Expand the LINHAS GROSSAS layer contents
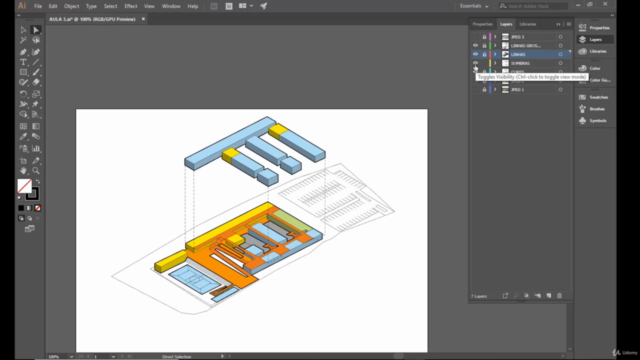The width and height of the screenshot is (640, 360). (495, 46)
